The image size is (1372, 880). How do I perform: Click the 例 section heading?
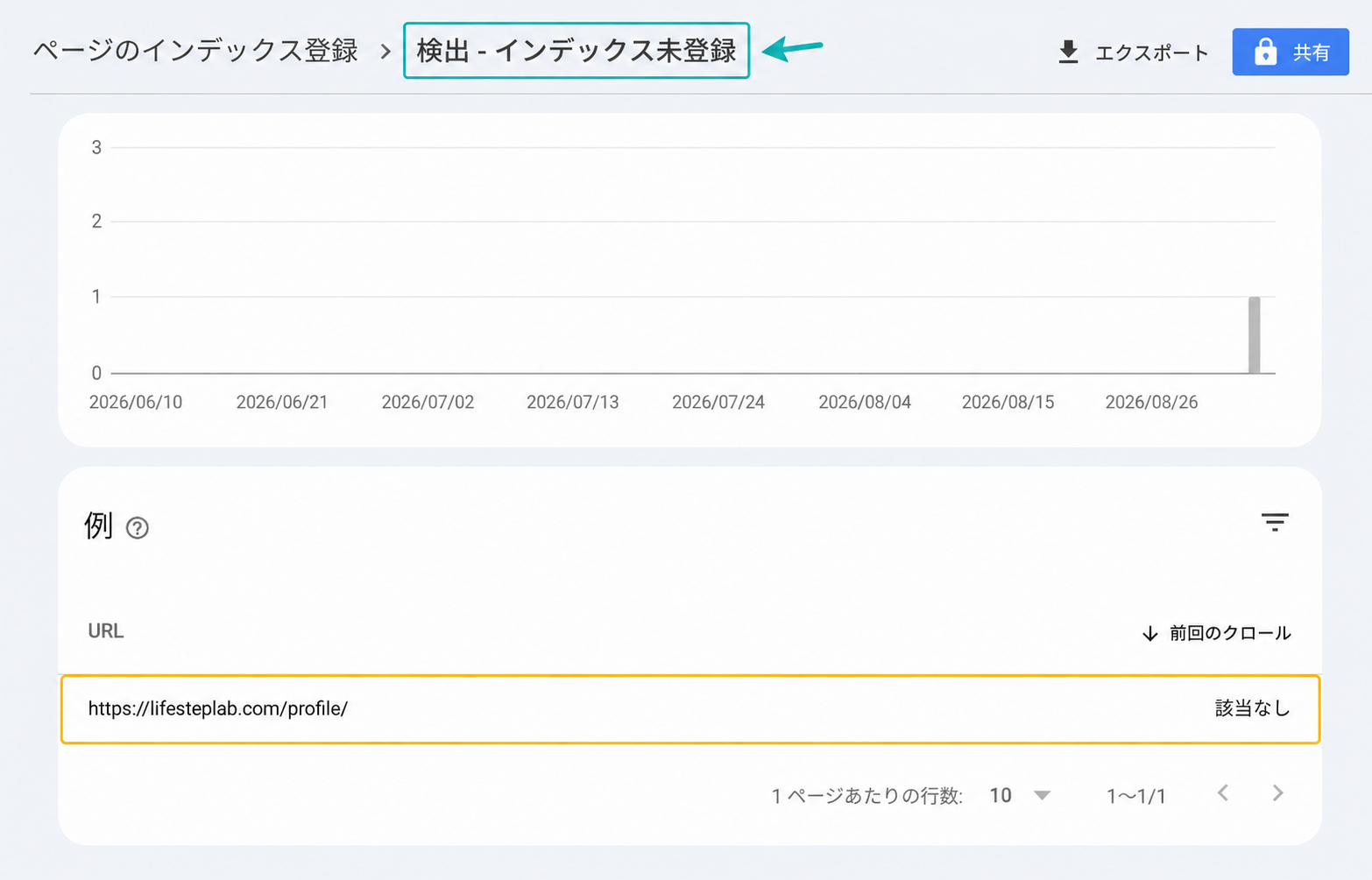[99, 525]
